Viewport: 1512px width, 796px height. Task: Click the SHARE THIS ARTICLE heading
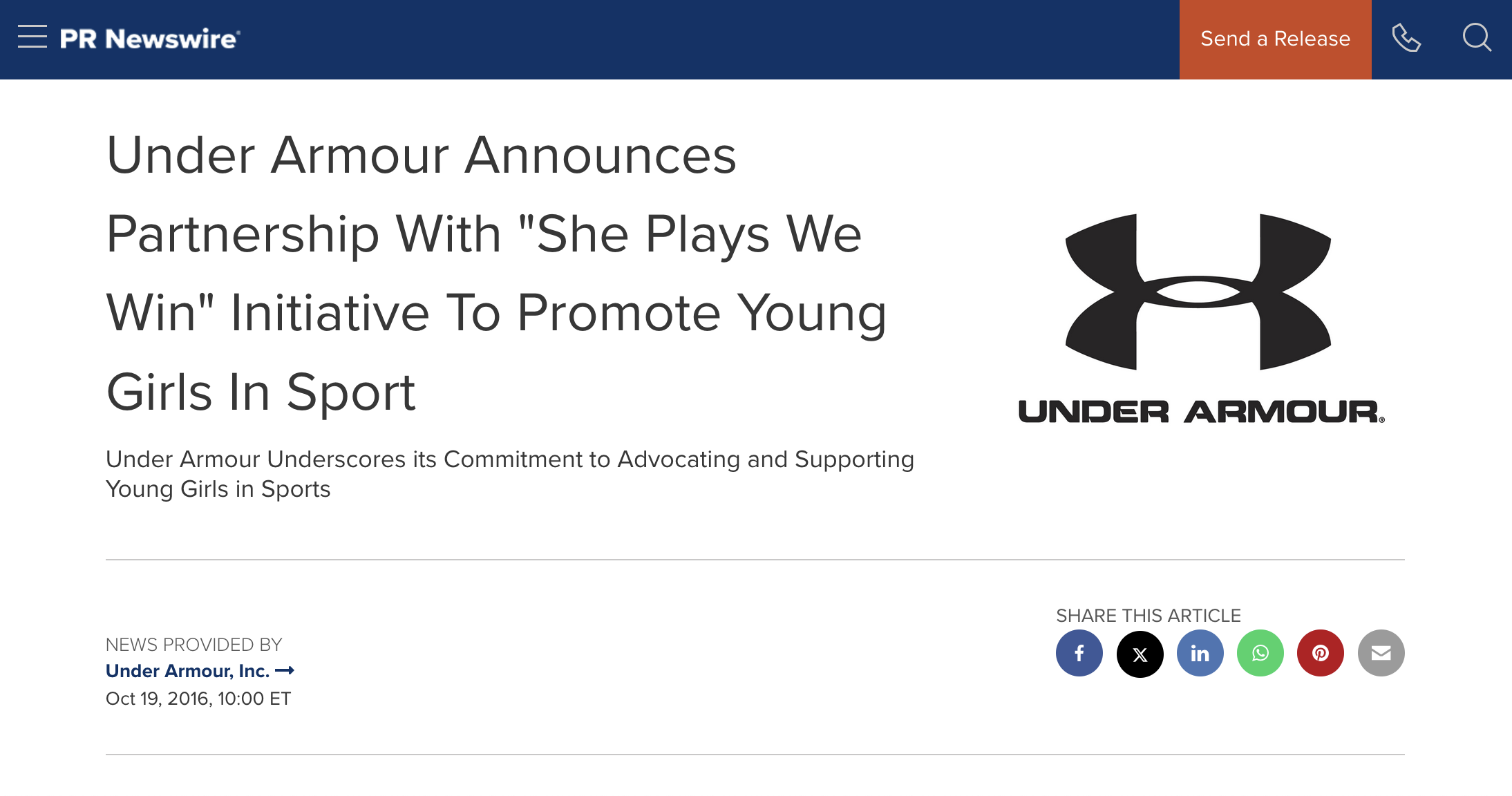click(1148, 616)
